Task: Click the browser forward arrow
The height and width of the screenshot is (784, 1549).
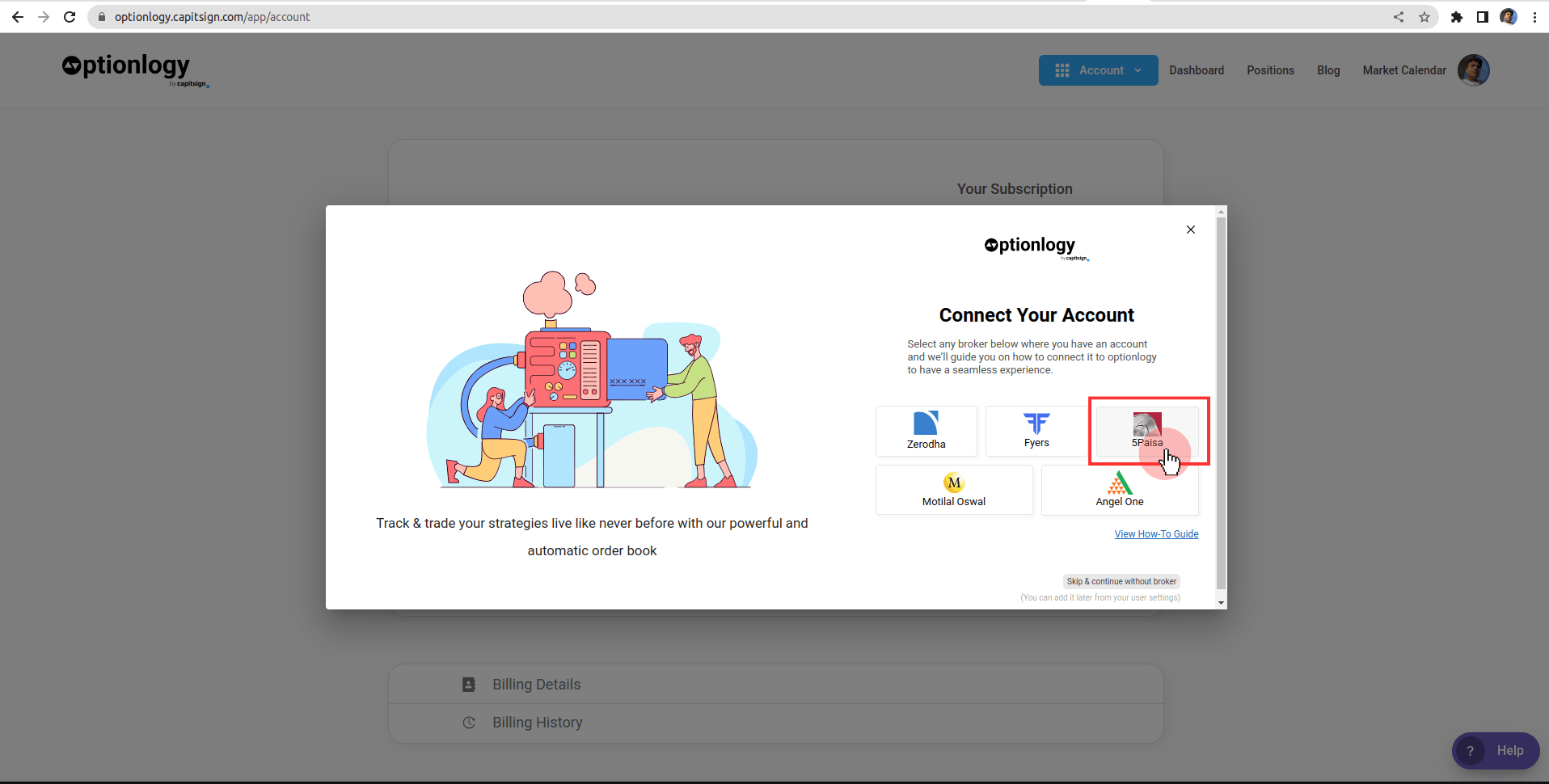Action: 44,17
